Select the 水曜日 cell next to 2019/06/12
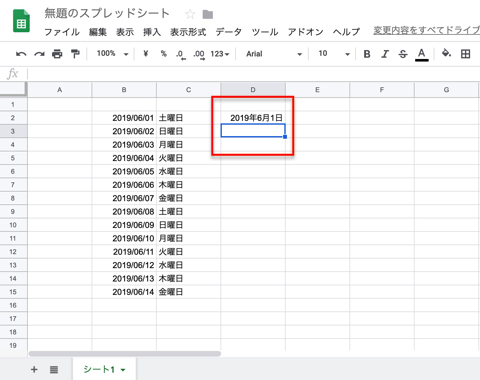Viewport: 480px width, 380px height. tap(188, 265)
